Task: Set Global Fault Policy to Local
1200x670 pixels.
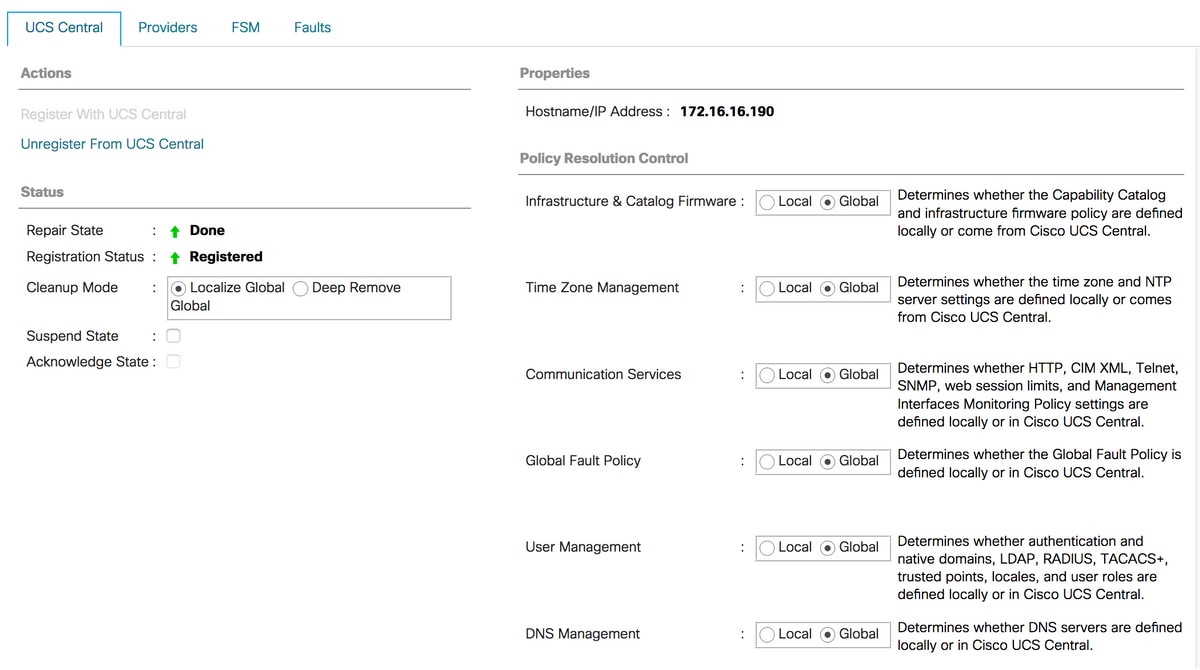Action: [x=767, y=461]
